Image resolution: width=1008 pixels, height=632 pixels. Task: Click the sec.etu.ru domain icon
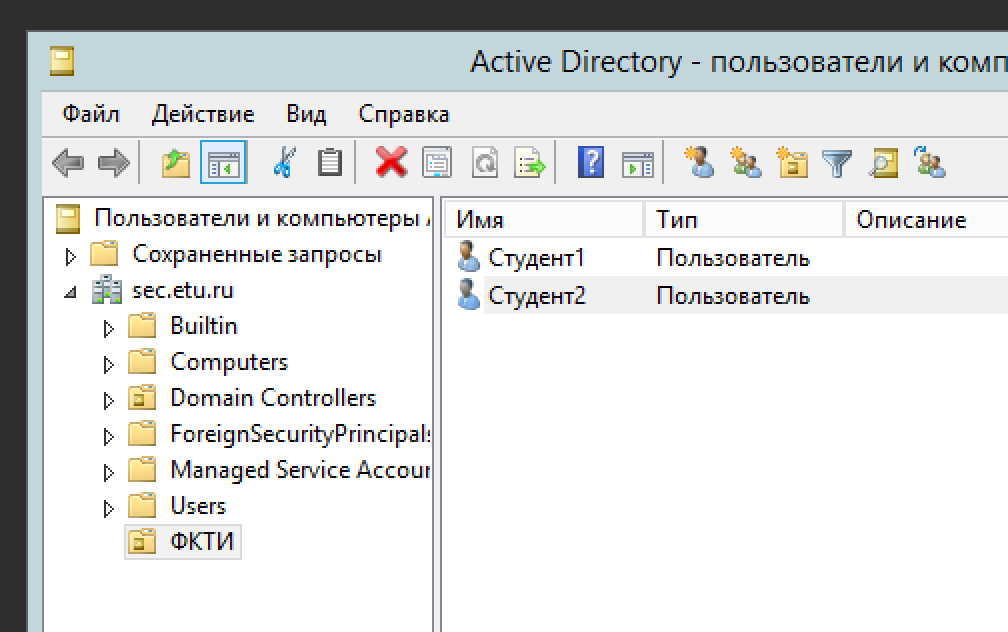tap(107, 289)
